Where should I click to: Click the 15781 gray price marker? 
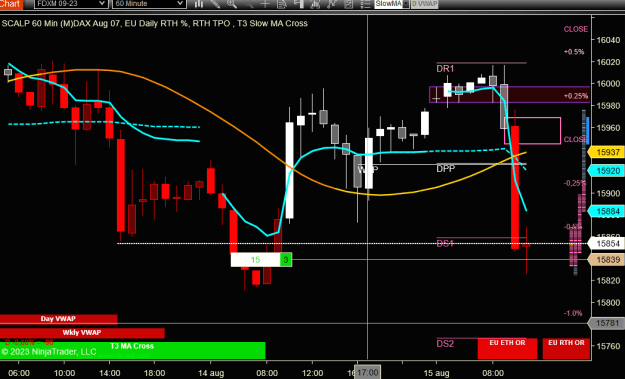pos(607,323)
